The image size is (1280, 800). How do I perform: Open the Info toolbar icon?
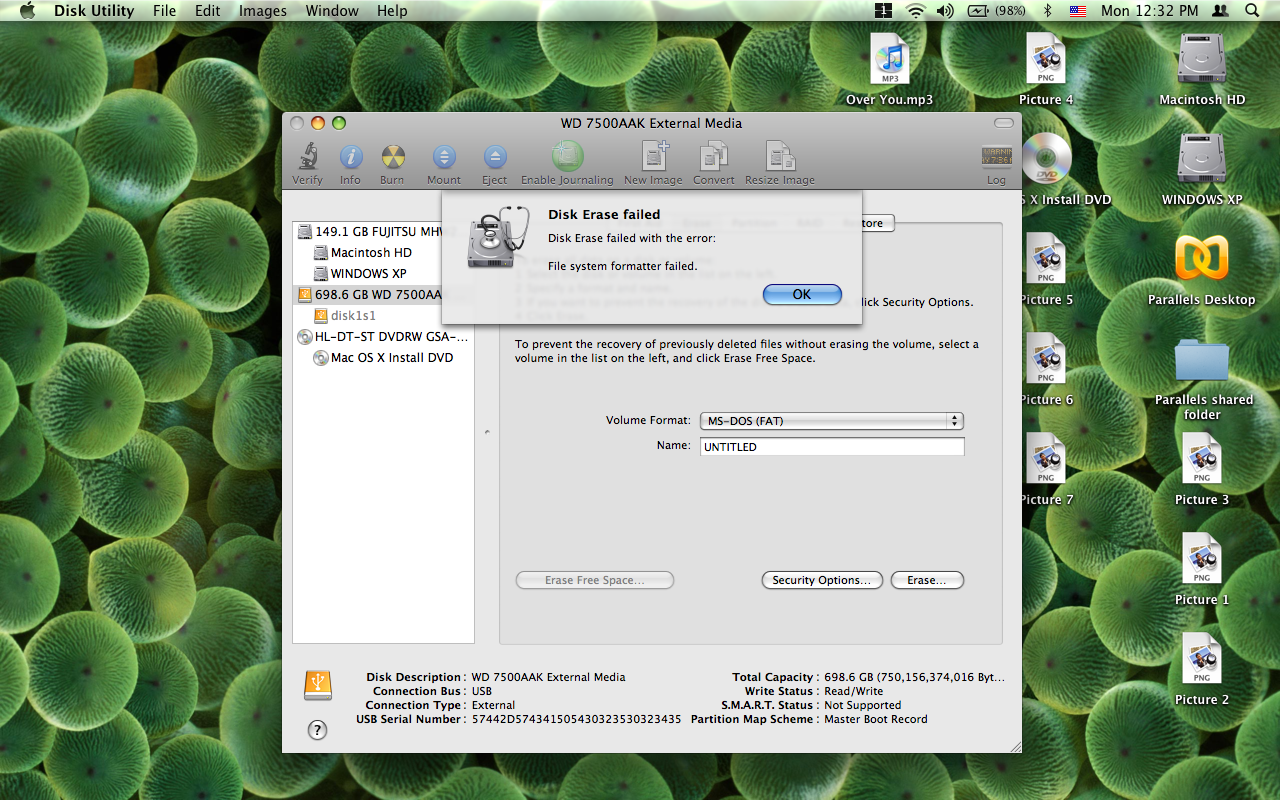[x=350, y=157]
